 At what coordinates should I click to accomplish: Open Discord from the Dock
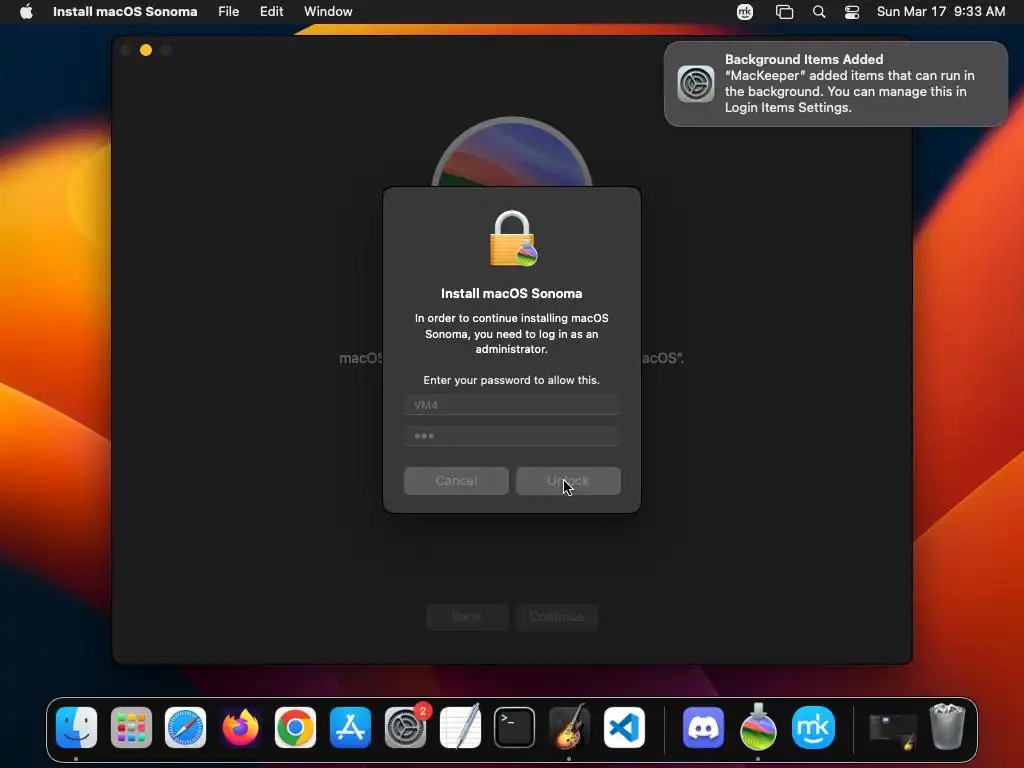[x=703, y=727]
